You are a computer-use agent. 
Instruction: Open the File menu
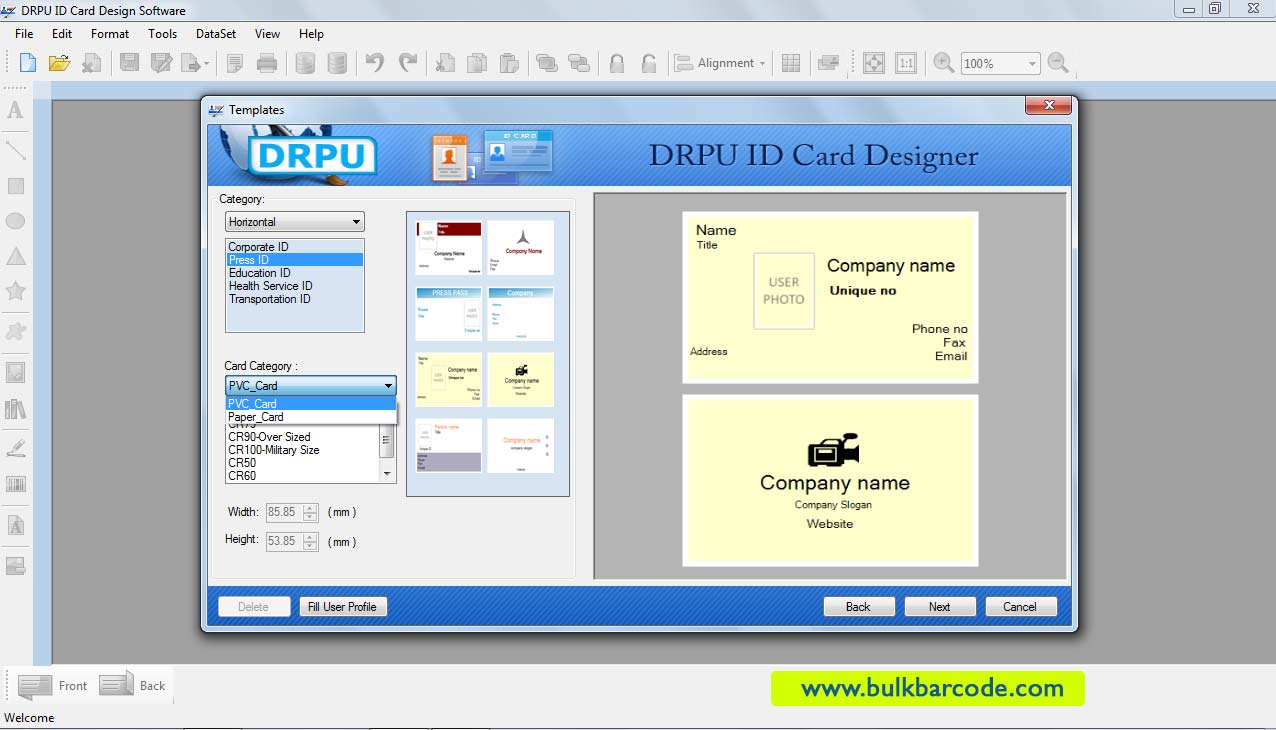24,34
